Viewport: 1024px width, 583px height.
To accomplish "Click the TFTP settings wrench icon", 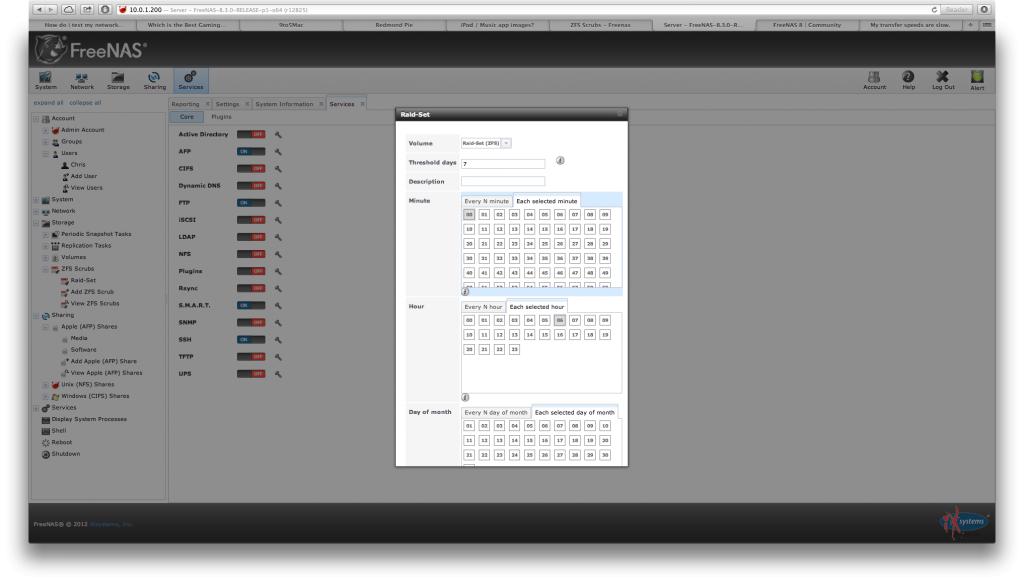I will [278, 357].
